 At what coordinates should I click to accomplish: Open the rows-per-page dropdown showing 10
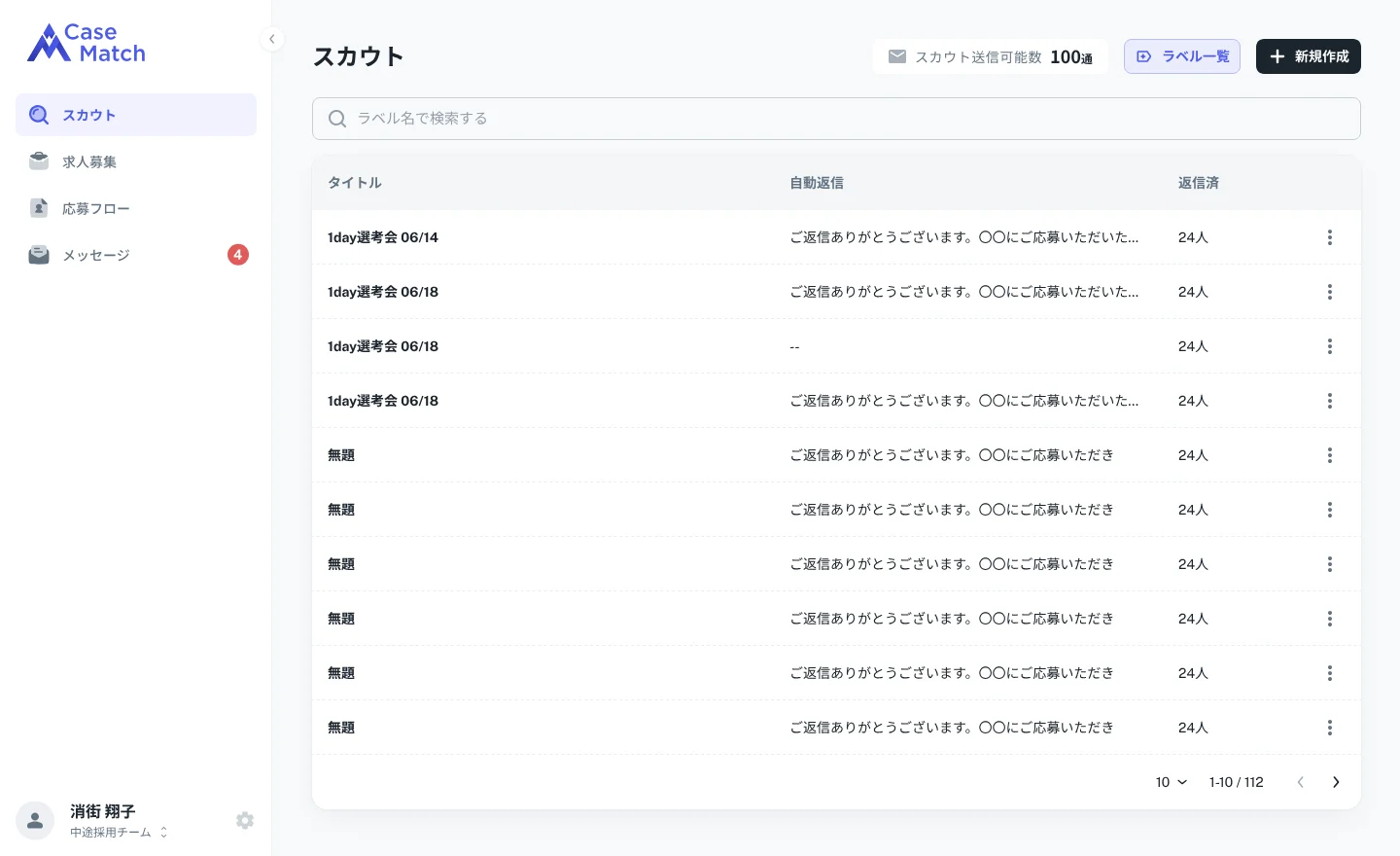click(1172, 782)
